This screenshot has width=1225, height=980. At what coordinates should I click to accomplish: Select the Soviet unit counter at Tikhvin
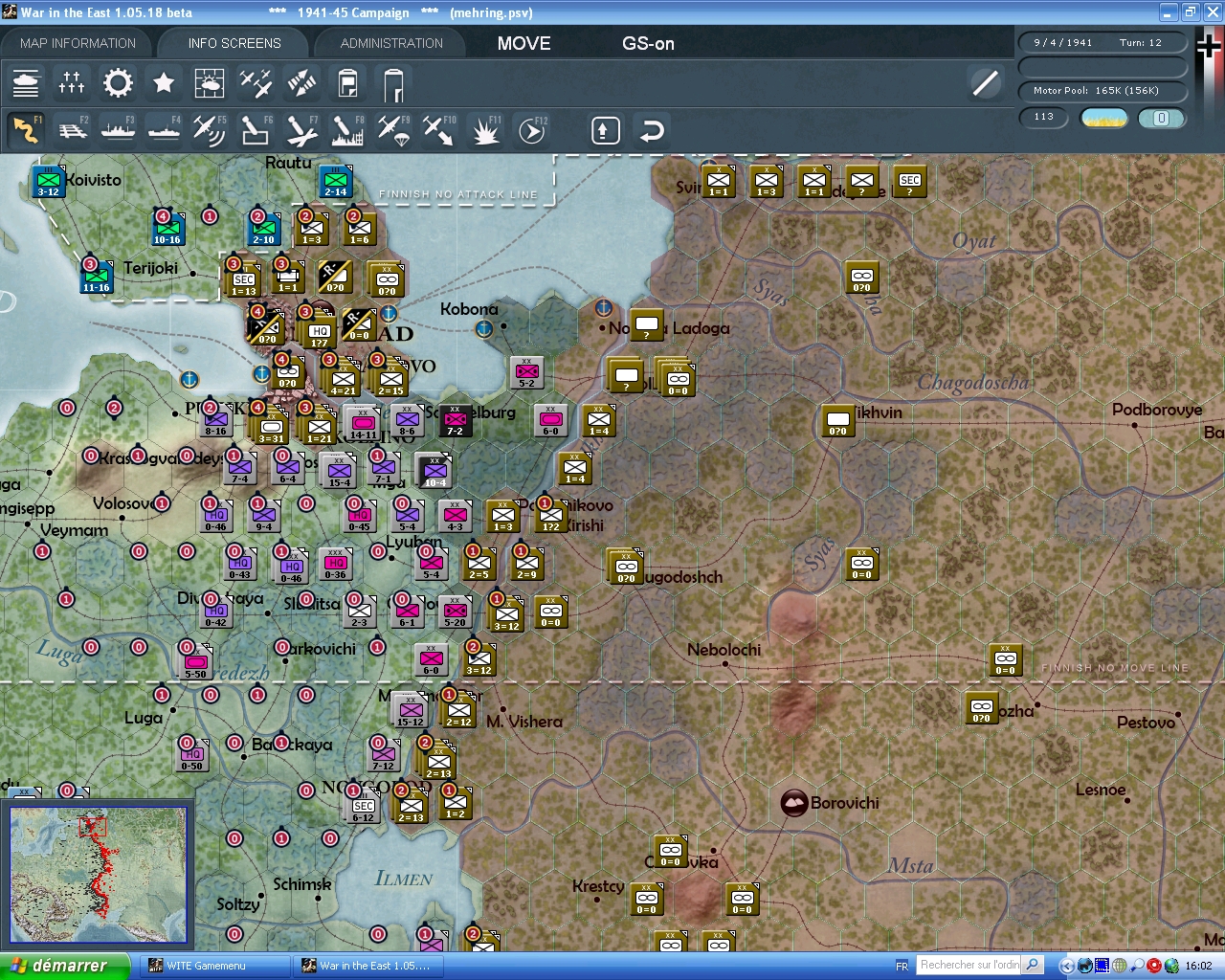(x=837, y=421)
